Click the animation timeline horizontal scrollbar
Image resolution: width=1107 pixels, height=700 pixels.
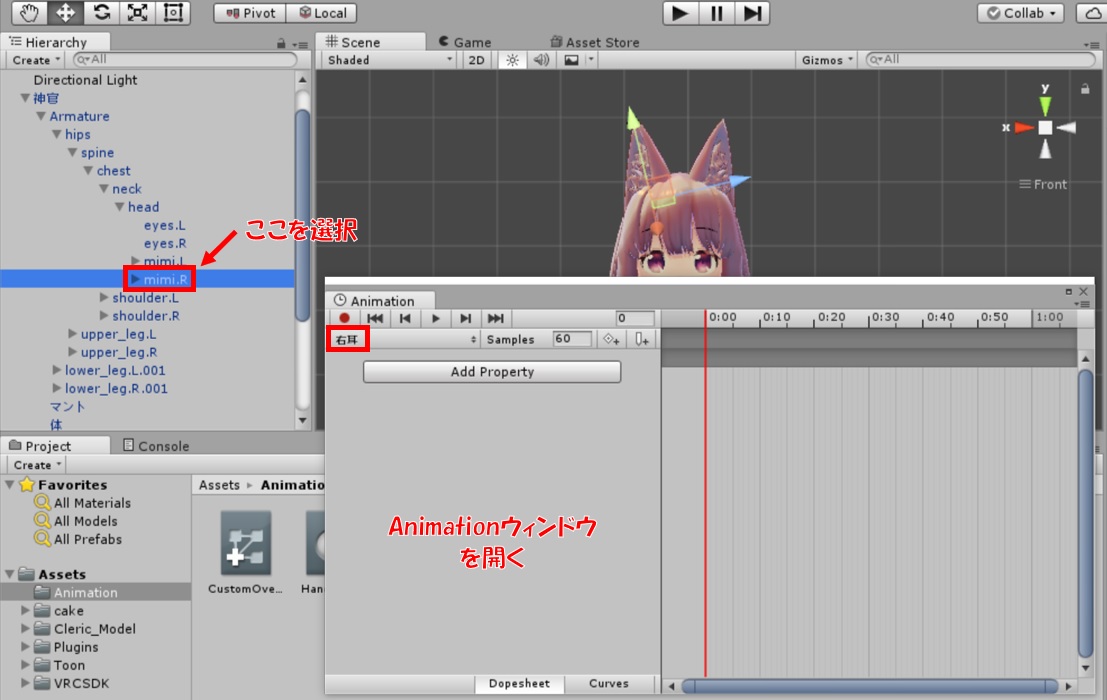pyautogui.click(x=870, y=686)
